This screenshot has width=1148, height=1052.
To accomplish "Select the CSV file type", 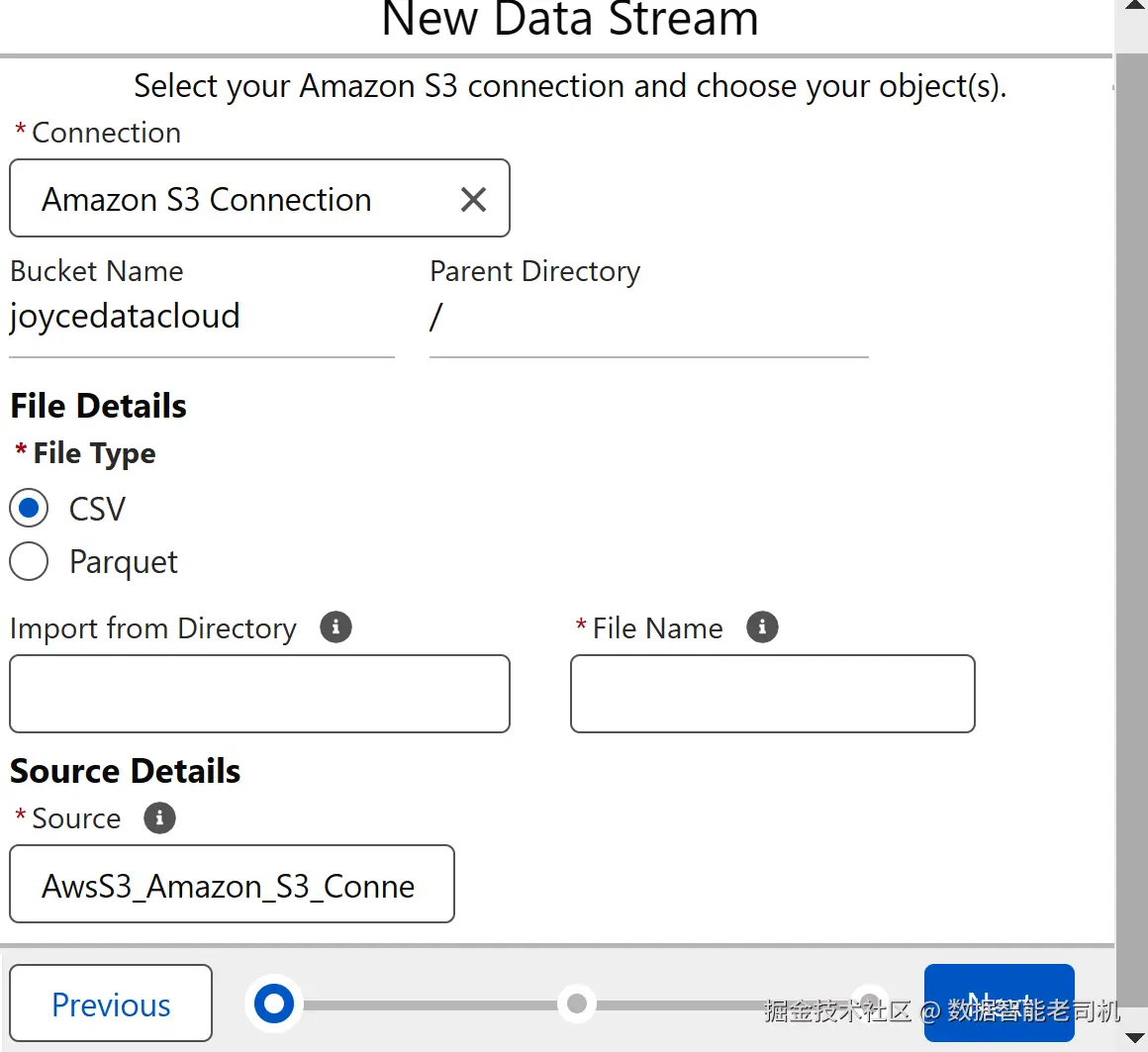I will click(x=30, y=508).
